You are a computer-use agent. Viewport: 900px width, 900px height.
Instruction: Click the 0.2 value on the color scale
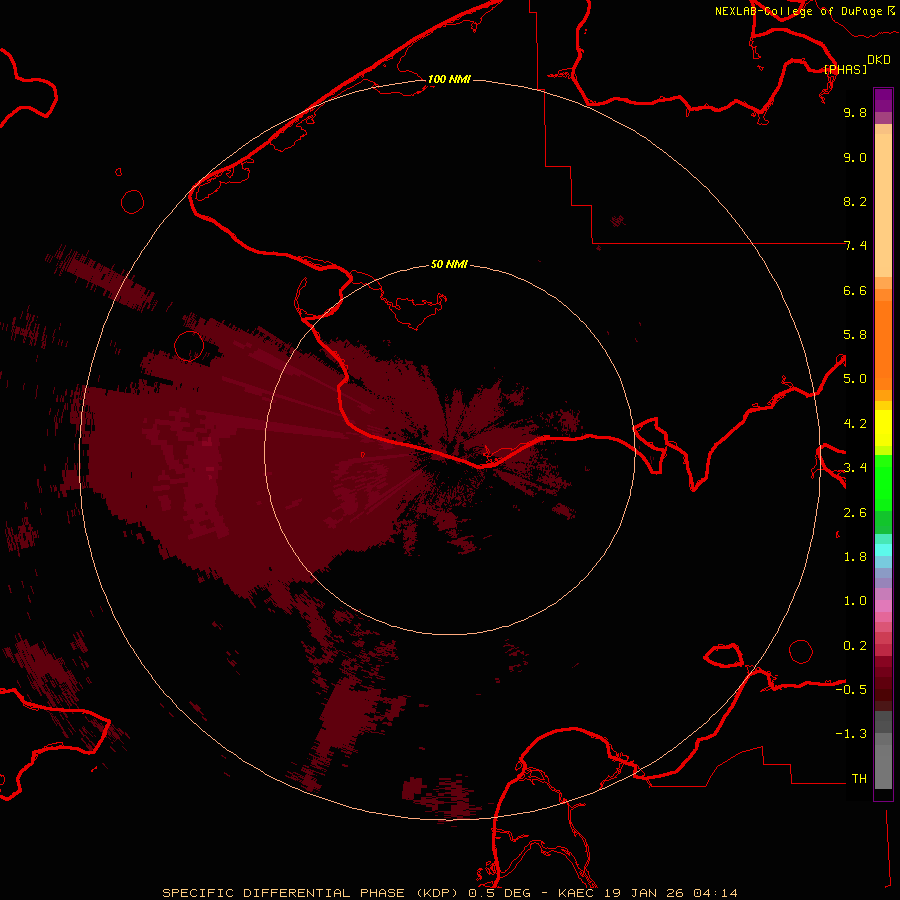coord(855,646)
